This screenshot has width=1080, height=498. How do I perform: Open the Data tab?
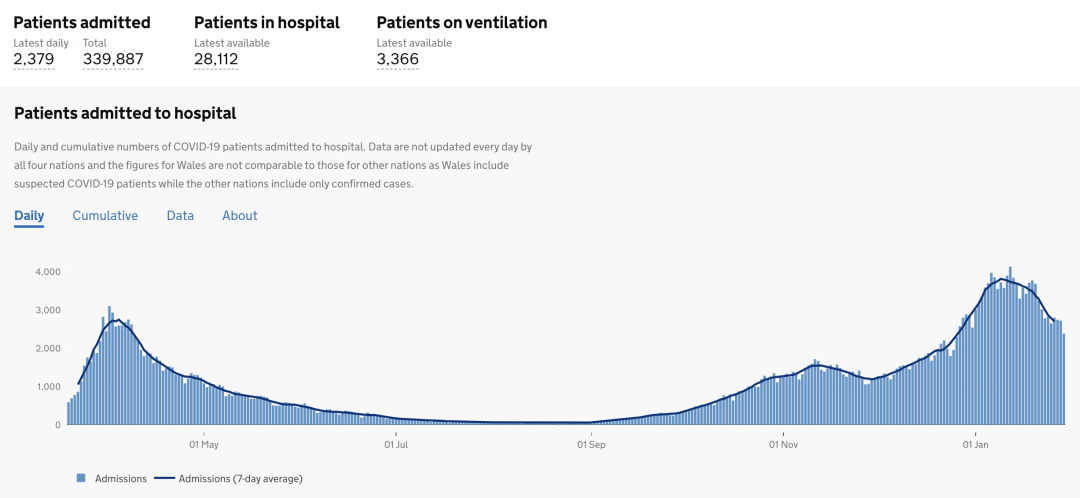[x=180, y=216]
